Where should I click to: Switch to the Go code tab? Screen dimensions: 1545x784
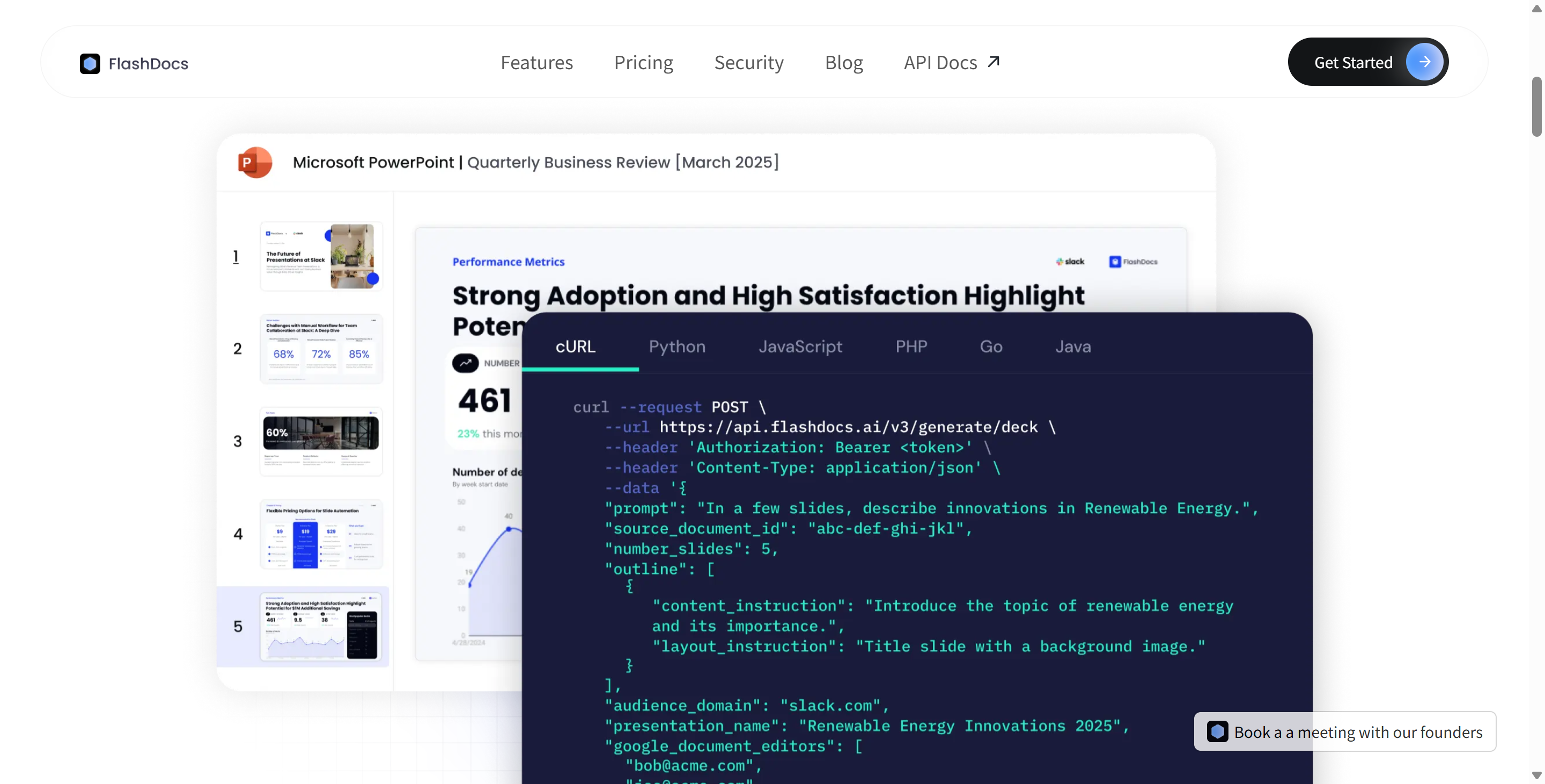click(991, 346)
